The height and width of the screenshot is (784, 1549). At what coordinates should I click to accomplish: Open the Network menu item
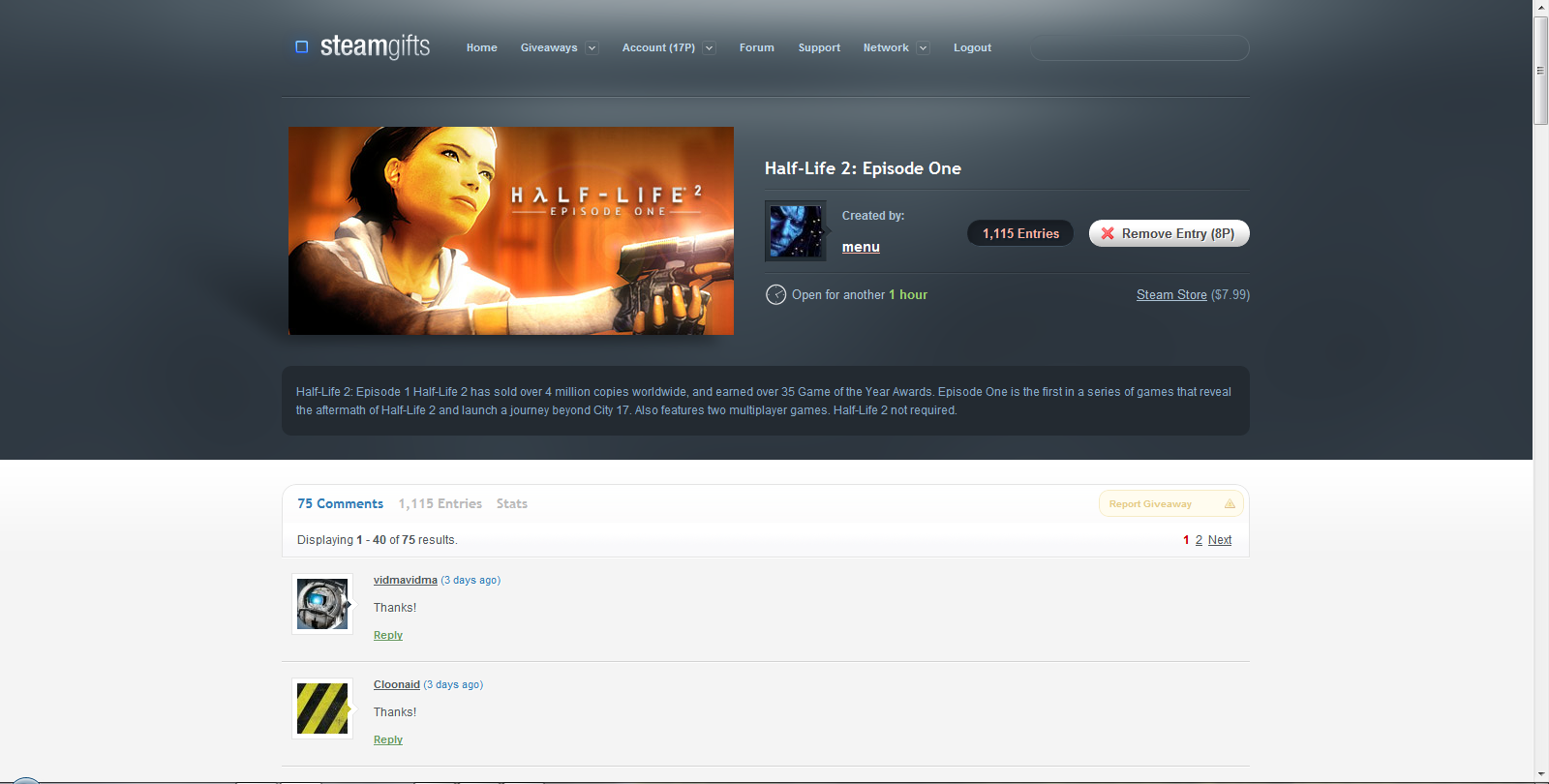coord(886,47)
